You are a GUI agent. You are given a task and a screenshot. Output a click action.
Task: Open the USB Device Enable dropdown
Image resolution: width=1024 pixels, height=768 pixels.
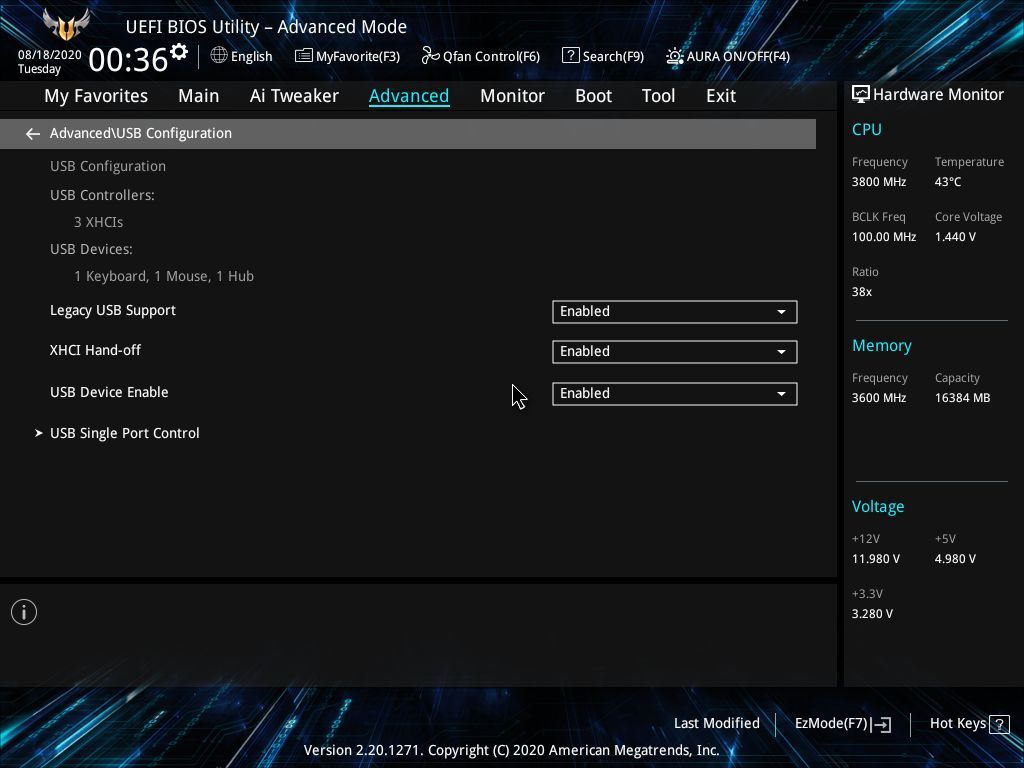pyautogui.click(x=675, y=393)
